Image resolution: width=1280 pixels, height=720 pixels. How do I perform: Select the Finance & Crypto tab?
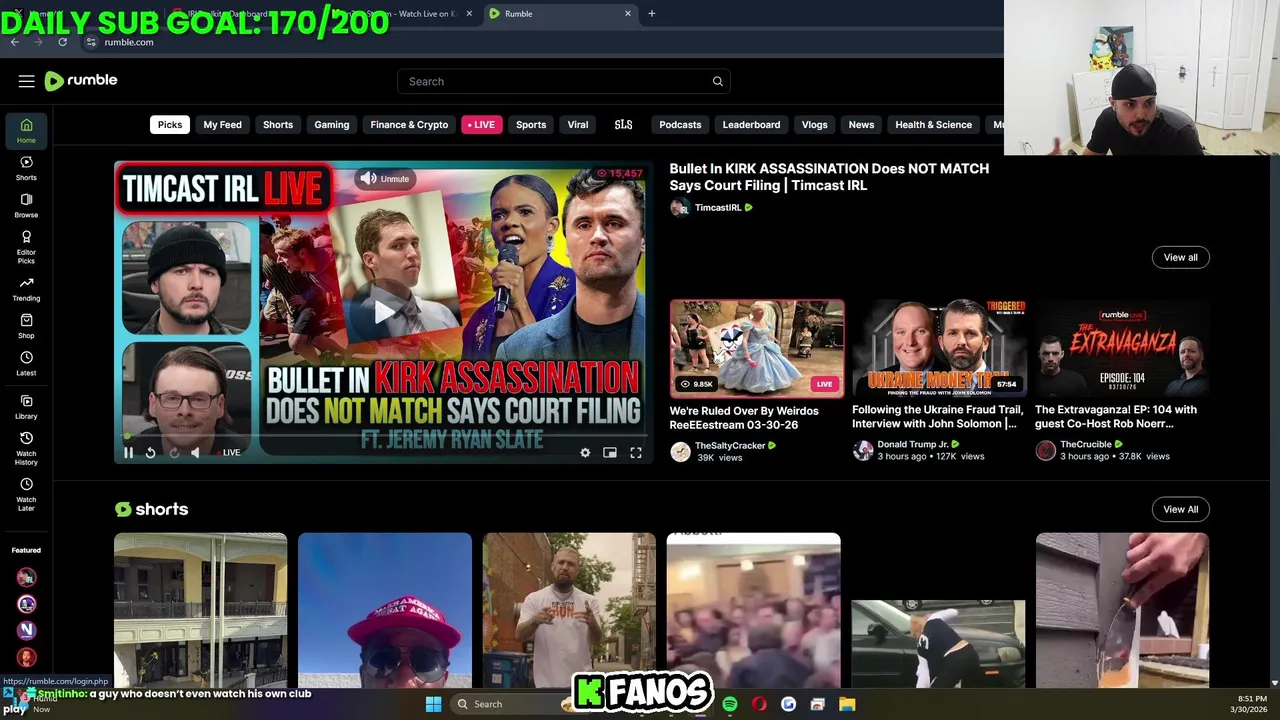pyautogui.click(x=409, y=124)
